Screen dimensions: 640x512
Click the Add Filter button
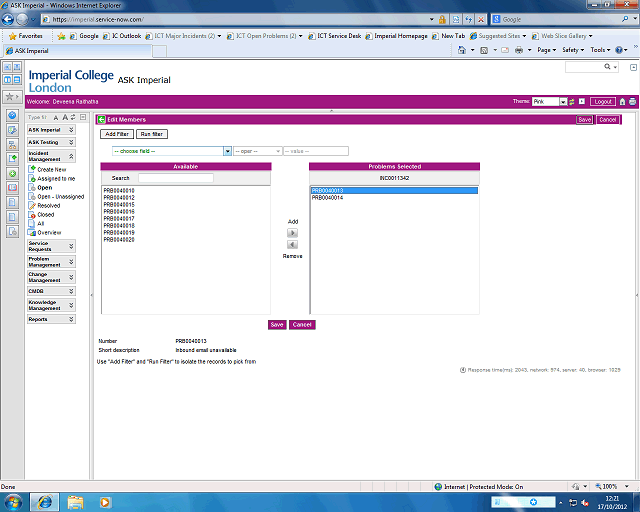(x=117, y=134)
